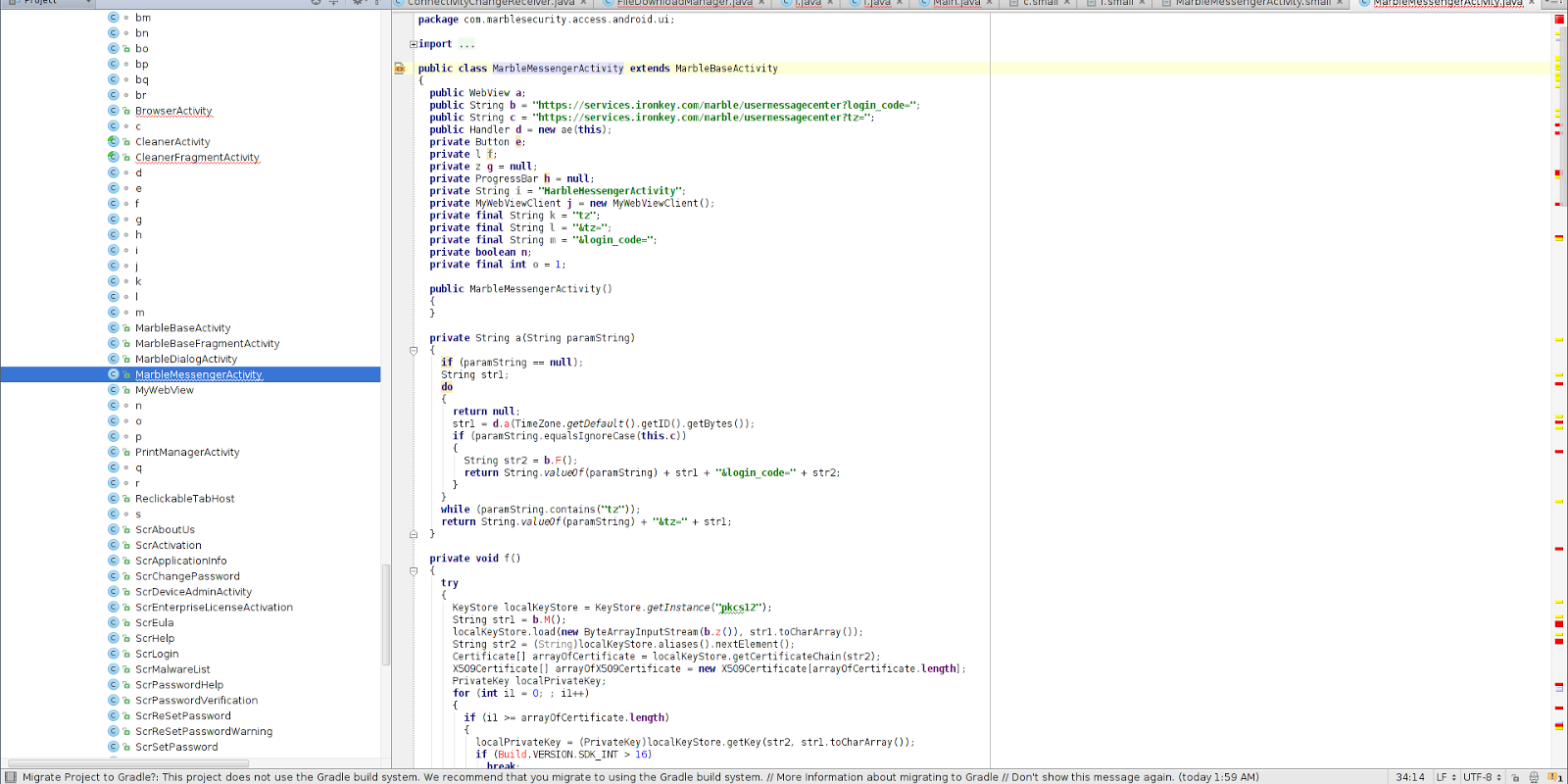Click the gutter icon on the class declaration line
The image size is (1568, 784).
pyautogui.click(x=400, y=69)
